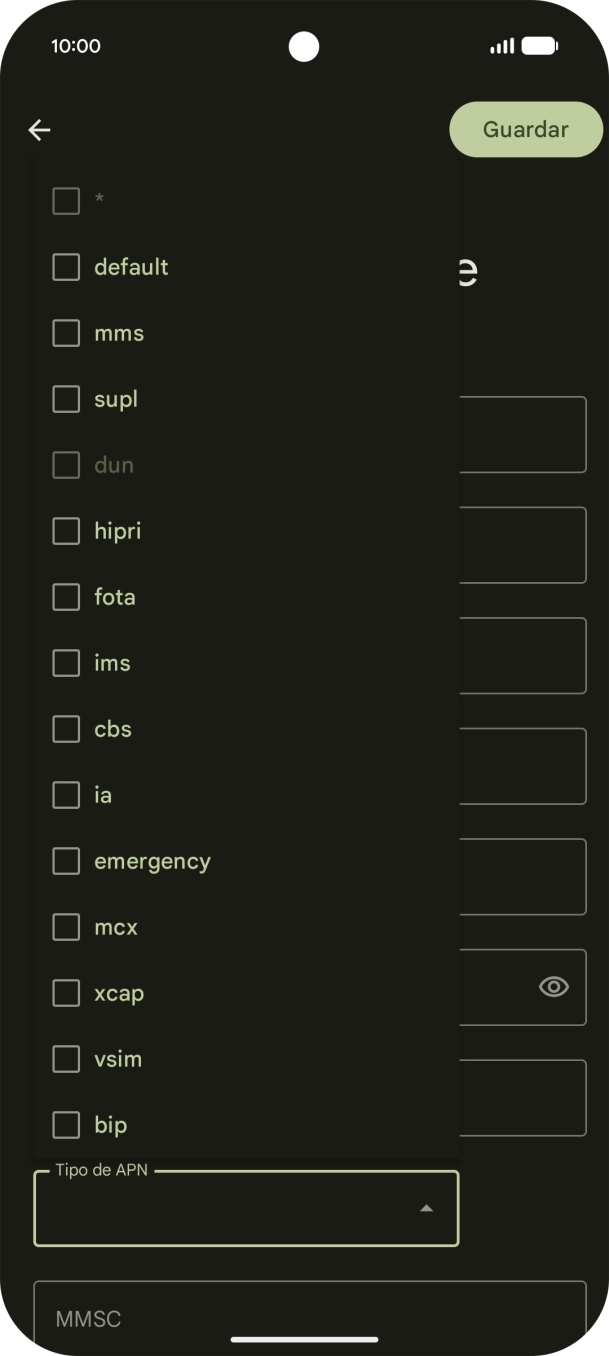Select the ims APN type

(x=66, y=663)
